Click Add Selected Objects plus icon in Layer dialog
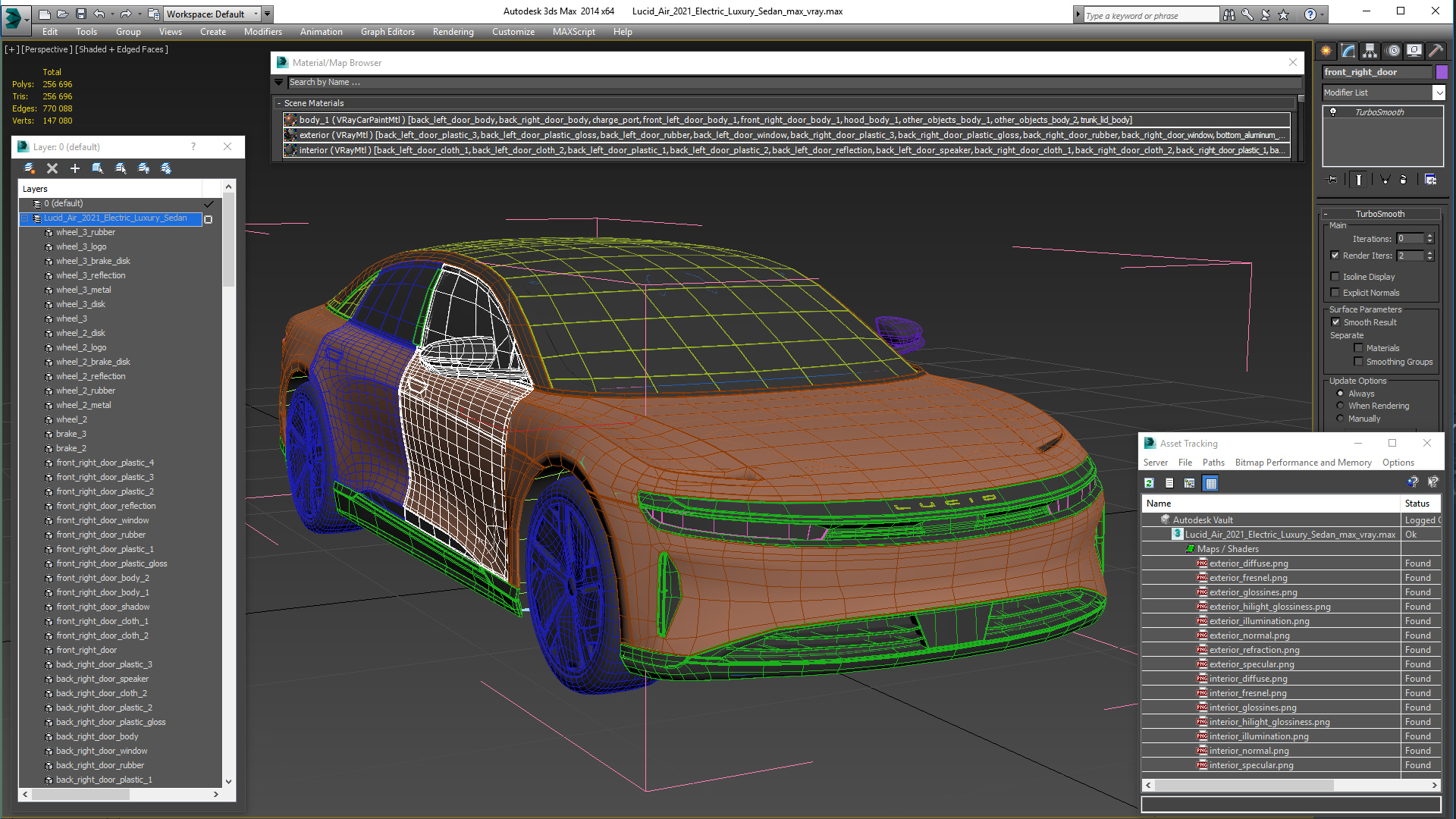Image resolution: width=1456 pixels, height=819 pixels. pyautogui.click(x=75, y=168)
